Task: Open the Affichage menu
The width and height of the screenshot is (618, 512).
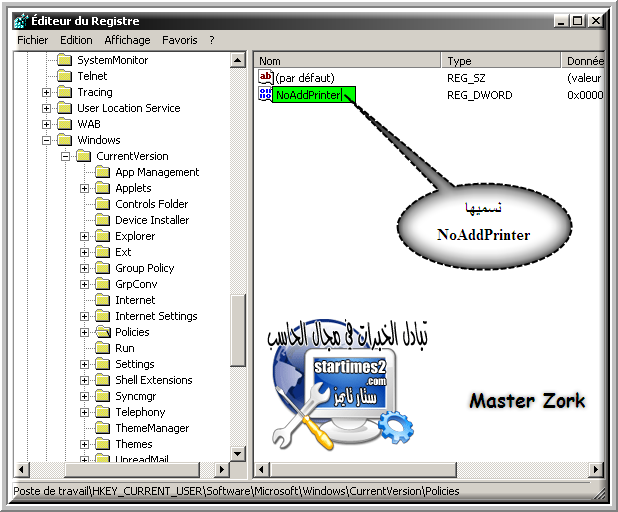Action: click(127, 40)
